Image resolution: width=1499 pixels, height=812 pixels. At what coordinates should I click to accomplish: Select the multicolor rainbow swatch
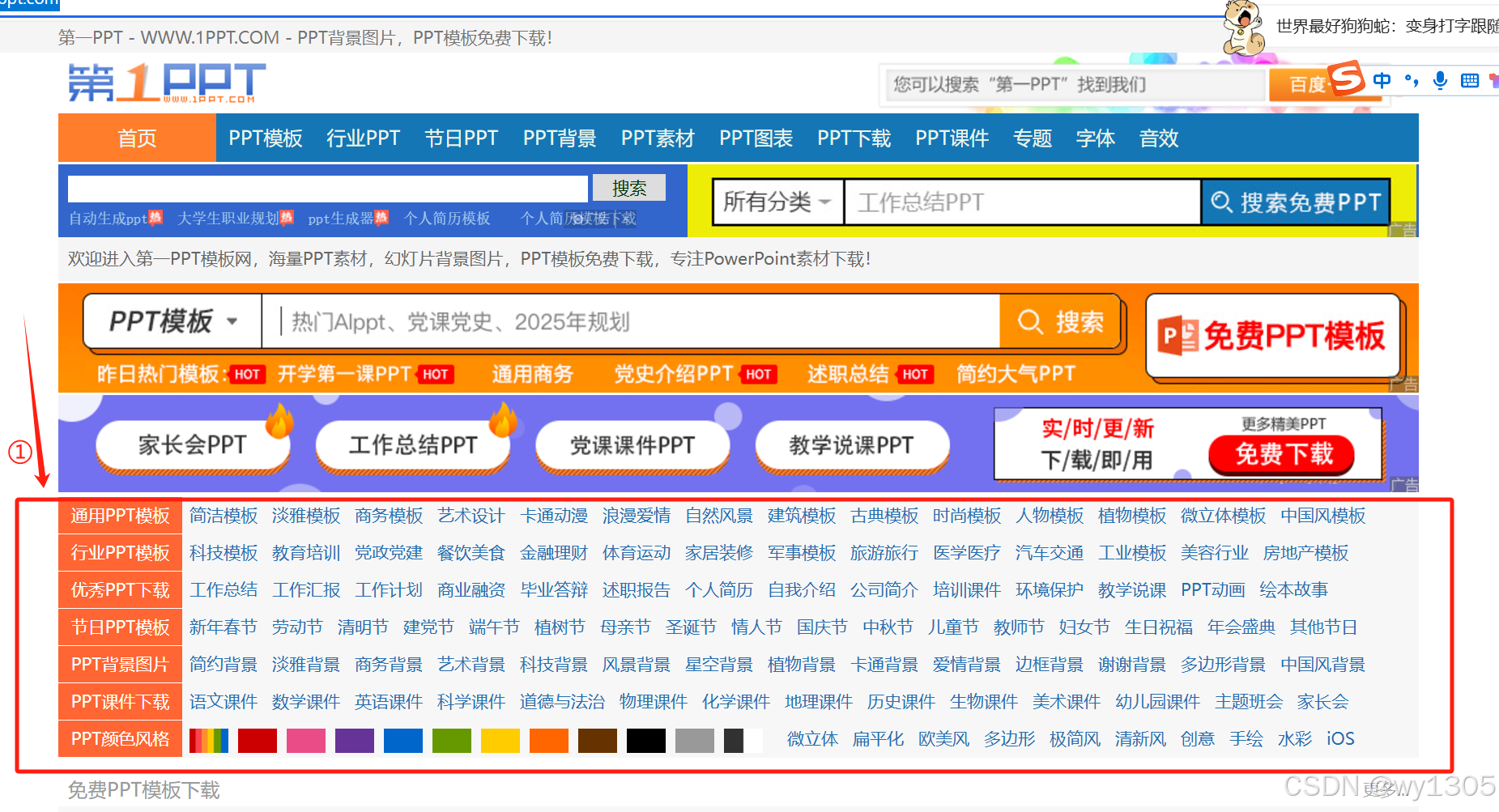(209, 740)
